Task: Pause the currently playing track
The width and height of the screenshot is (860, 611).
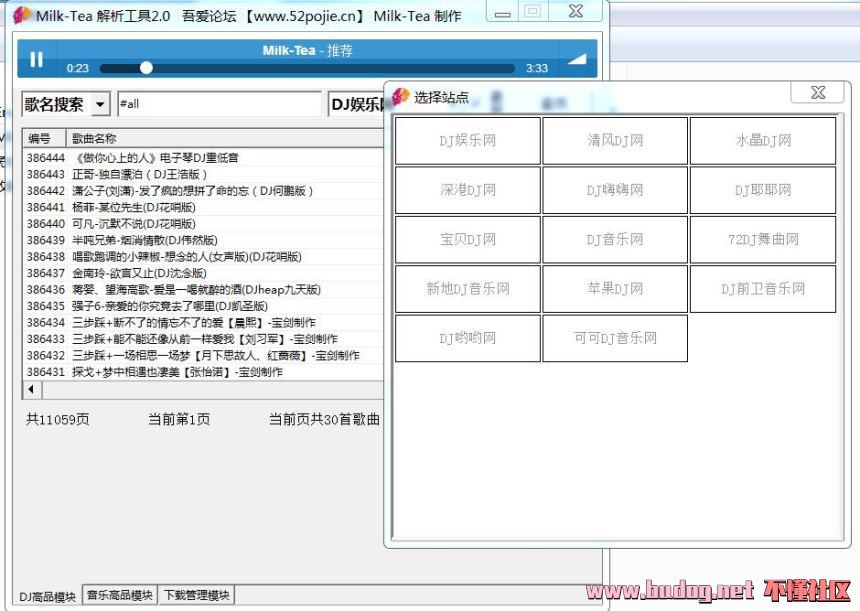Action: [36, 59]
